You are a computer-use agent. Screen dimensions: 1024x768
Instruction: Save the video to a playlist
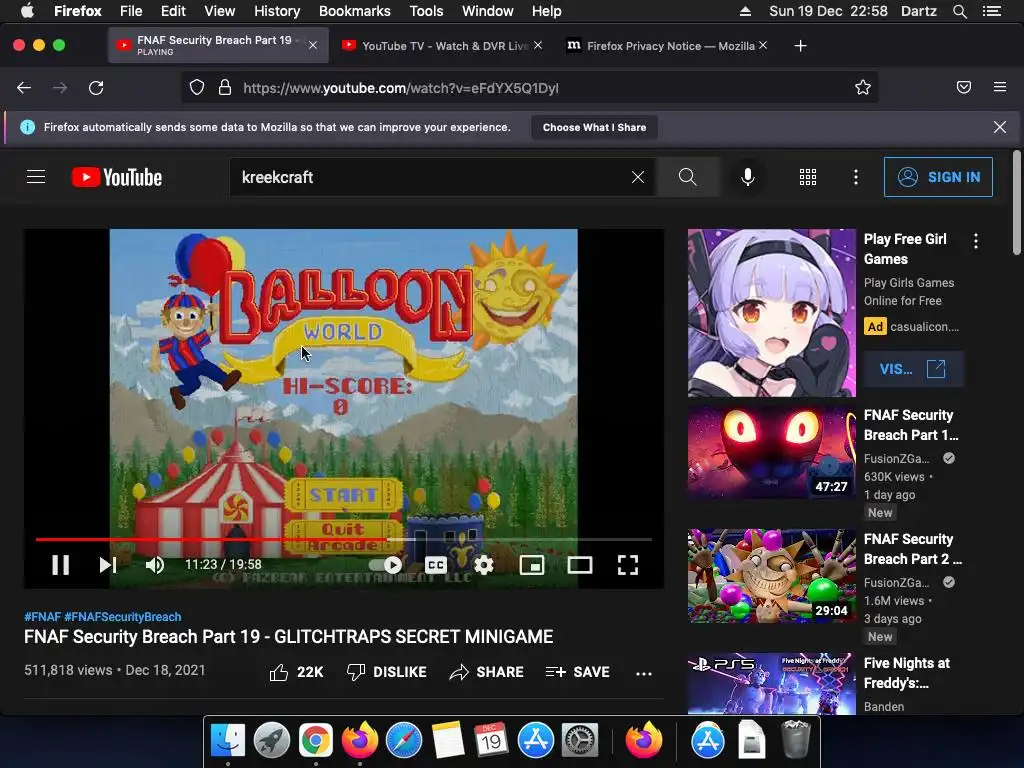click(577, 672)
